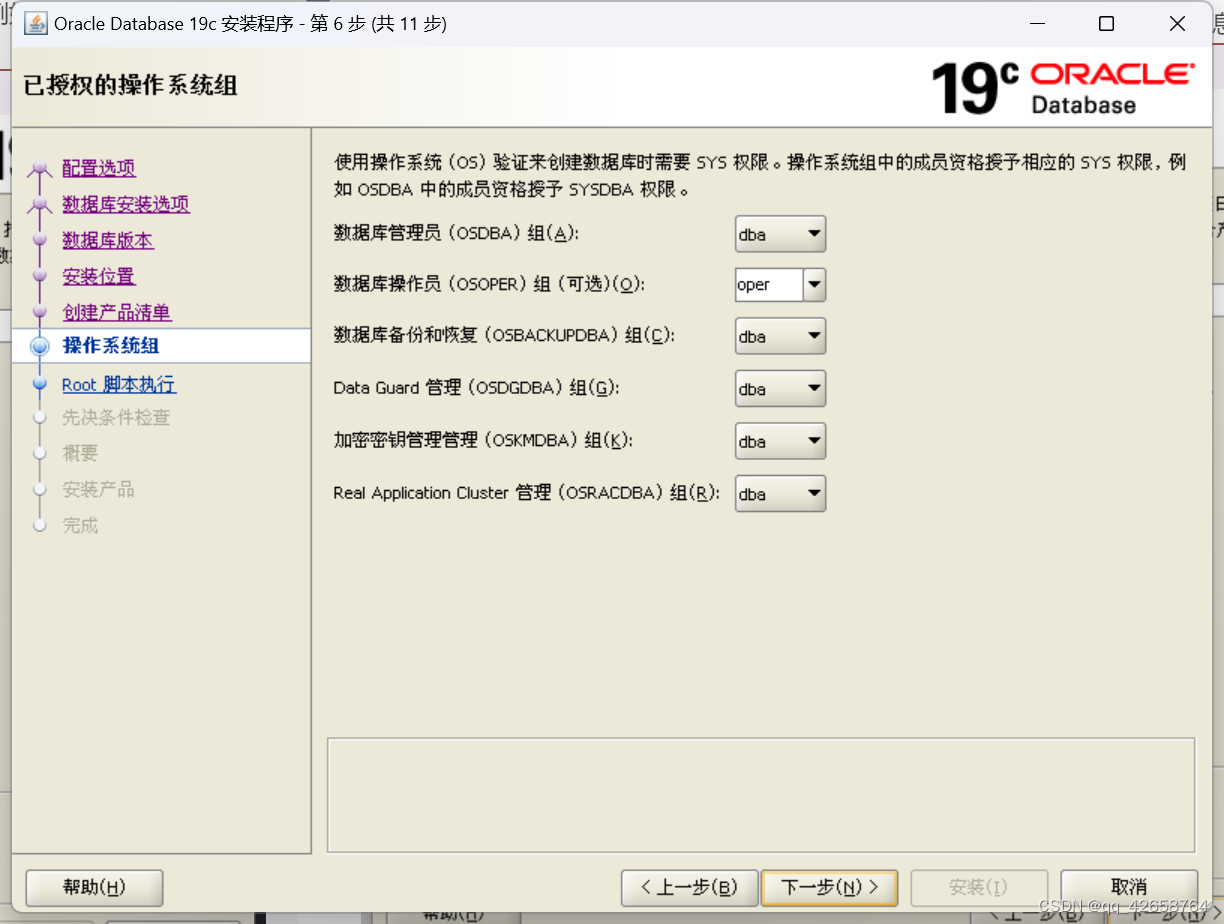
Task: Click the step bullet beside 数据库版本
Action: pyautogui.click(x=40, y=240)
